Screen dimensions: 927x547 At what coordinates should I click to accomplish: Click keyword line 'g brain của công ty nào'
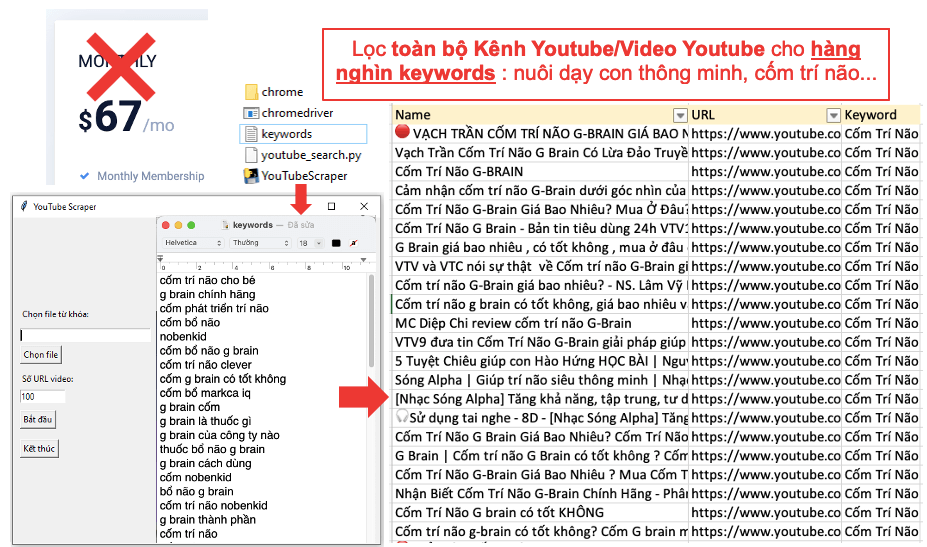(x=220, y=435)
